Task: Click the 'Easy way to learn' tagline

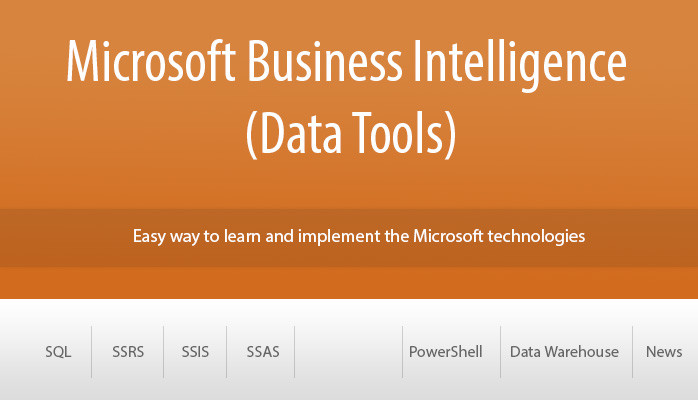Action: (x=359, y=236)
